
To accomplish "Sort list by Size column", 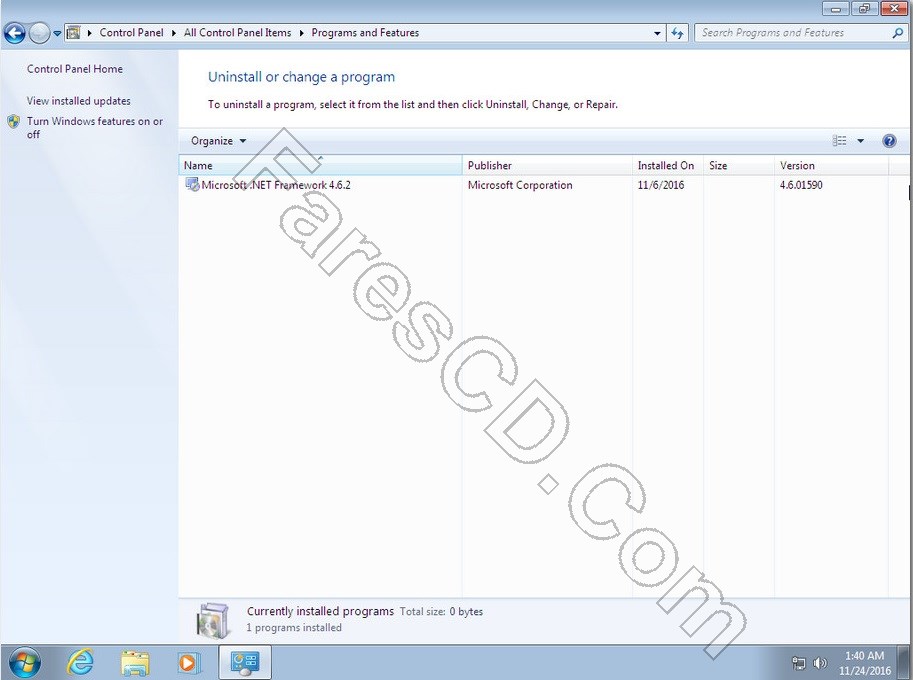I will click(x=739, y=165).
